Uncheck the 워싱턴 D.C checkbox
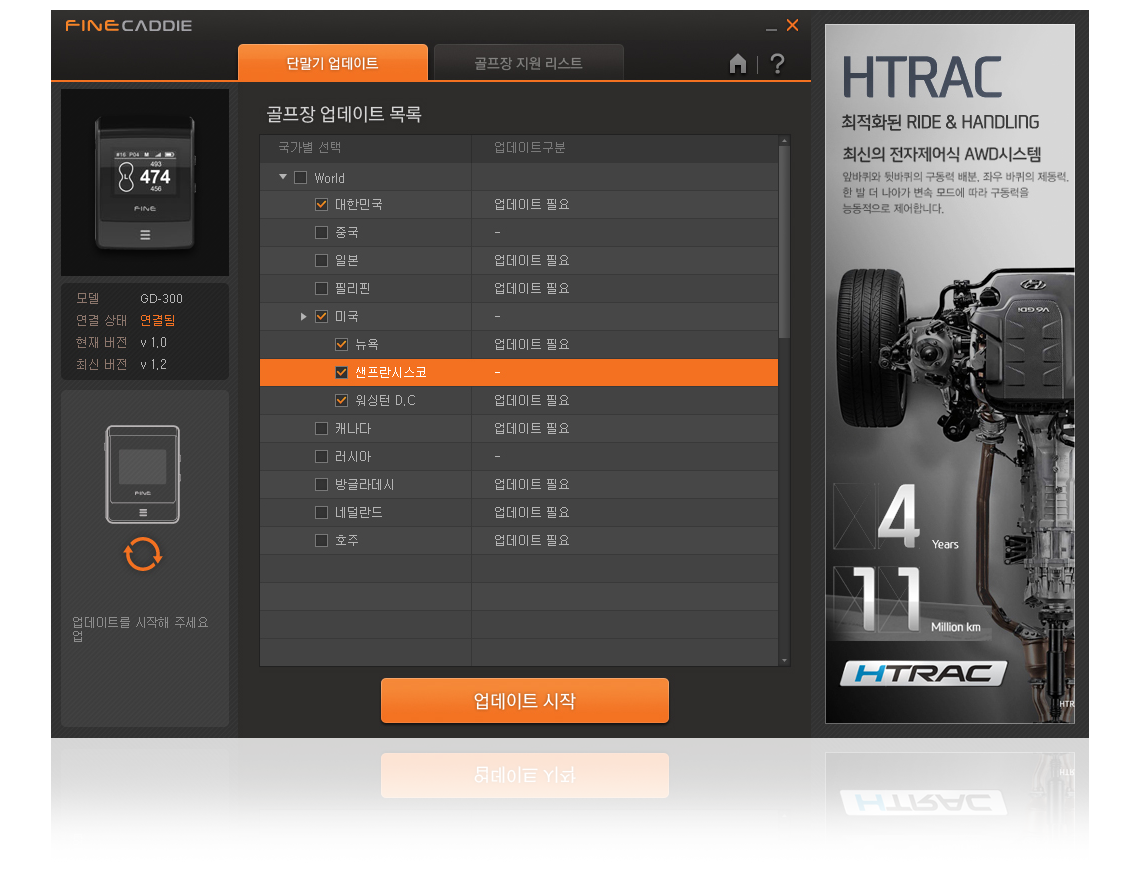The height and width of the screenshot is (888, 1140). 342,401
